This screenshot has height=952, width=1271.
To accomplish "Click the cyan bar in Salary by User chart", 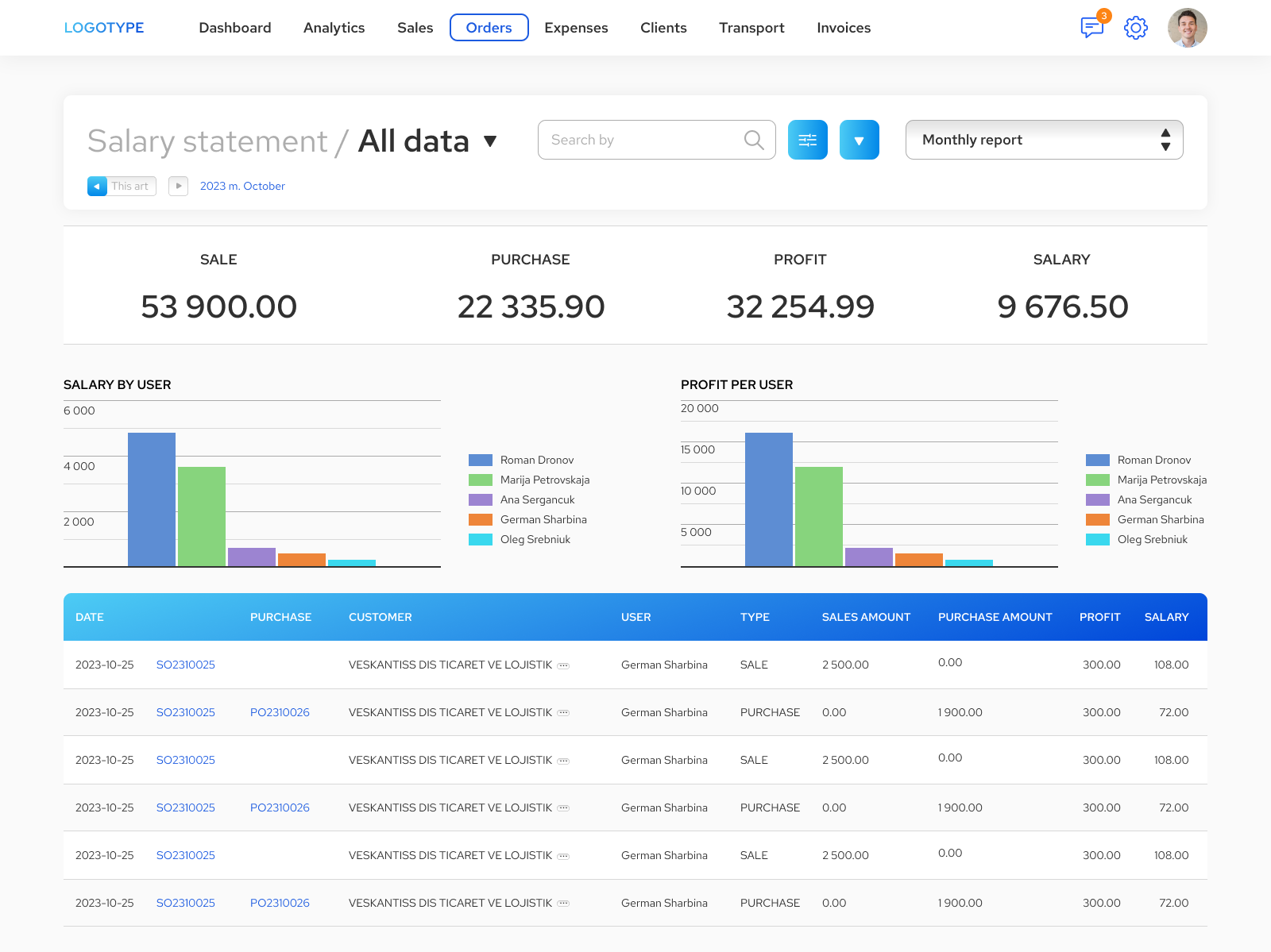I will click(x=352, y=563).
